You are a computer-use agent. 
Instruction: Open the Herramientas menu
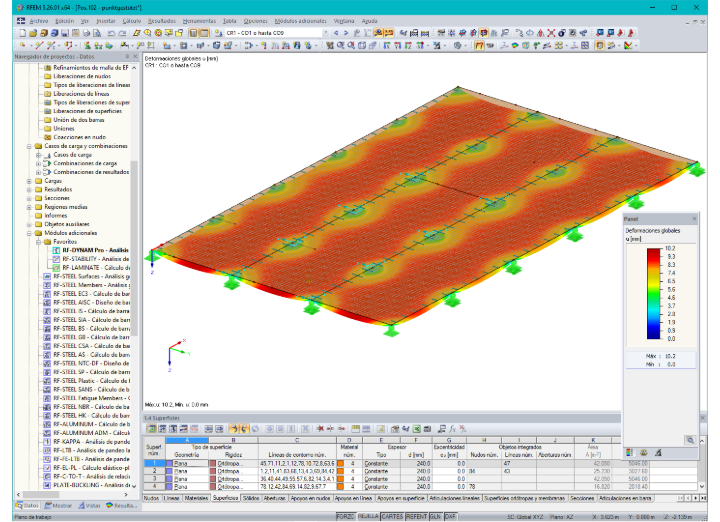pos(199,21)
